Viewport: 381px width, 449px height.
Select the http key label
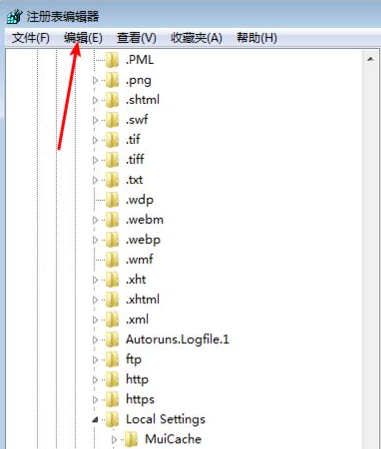point(137,380)
